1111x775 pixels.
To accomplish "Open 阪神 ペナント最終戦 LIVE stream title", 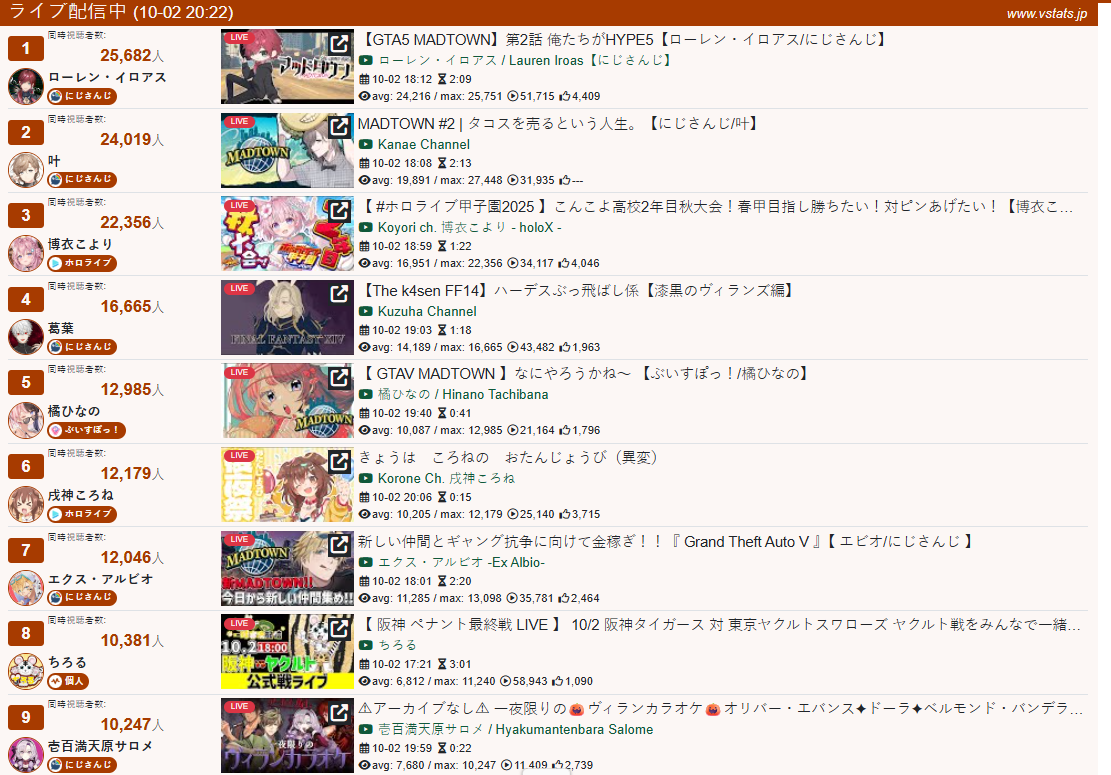I will click(x=720, y=625).
